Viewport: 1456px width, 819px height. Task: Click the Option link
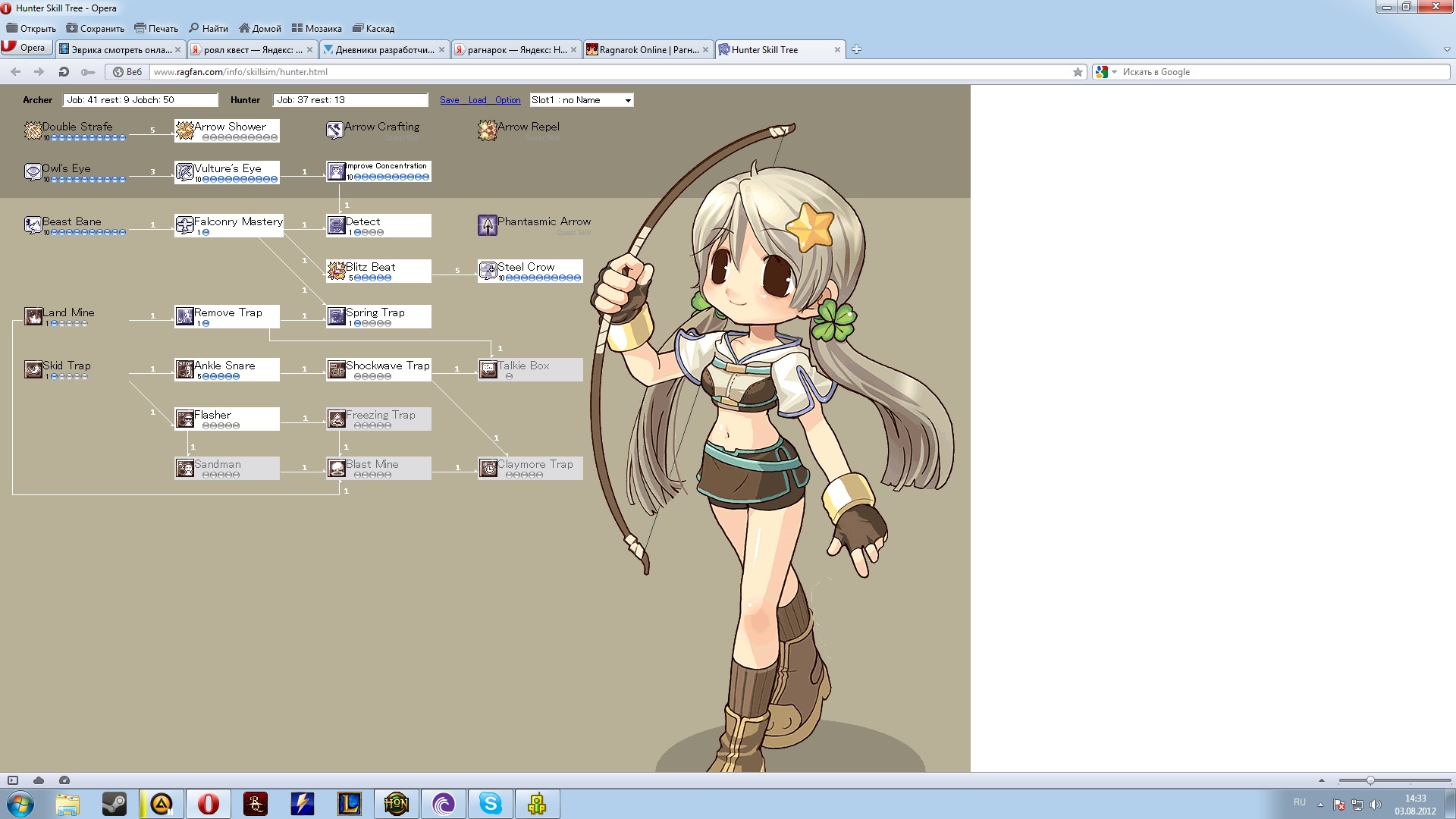tap(507, 100)
